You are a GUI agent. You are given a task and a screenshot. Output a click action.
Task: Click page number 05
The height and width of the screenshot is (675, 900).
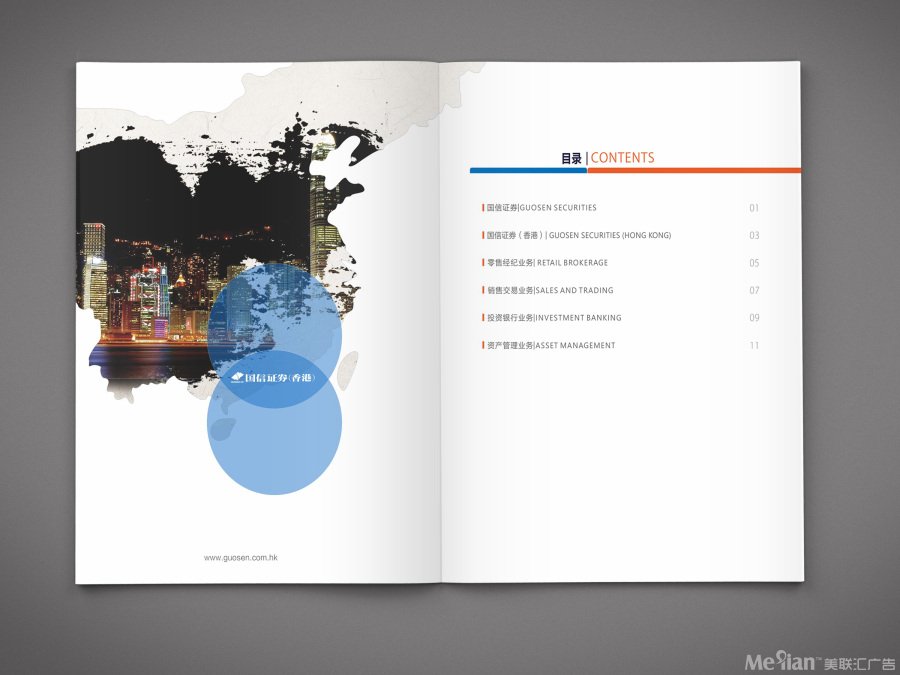(x=754, y=263)
